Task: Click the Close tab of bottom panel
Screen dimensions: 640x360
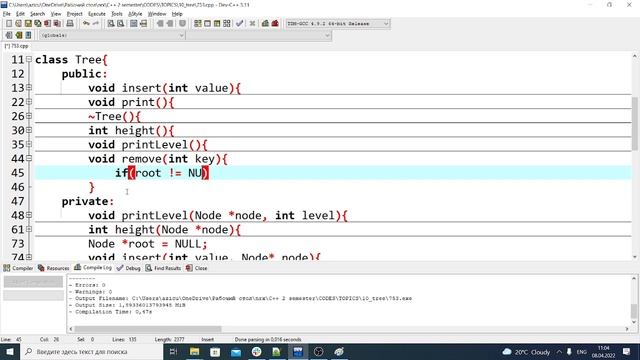Action: 196,268
